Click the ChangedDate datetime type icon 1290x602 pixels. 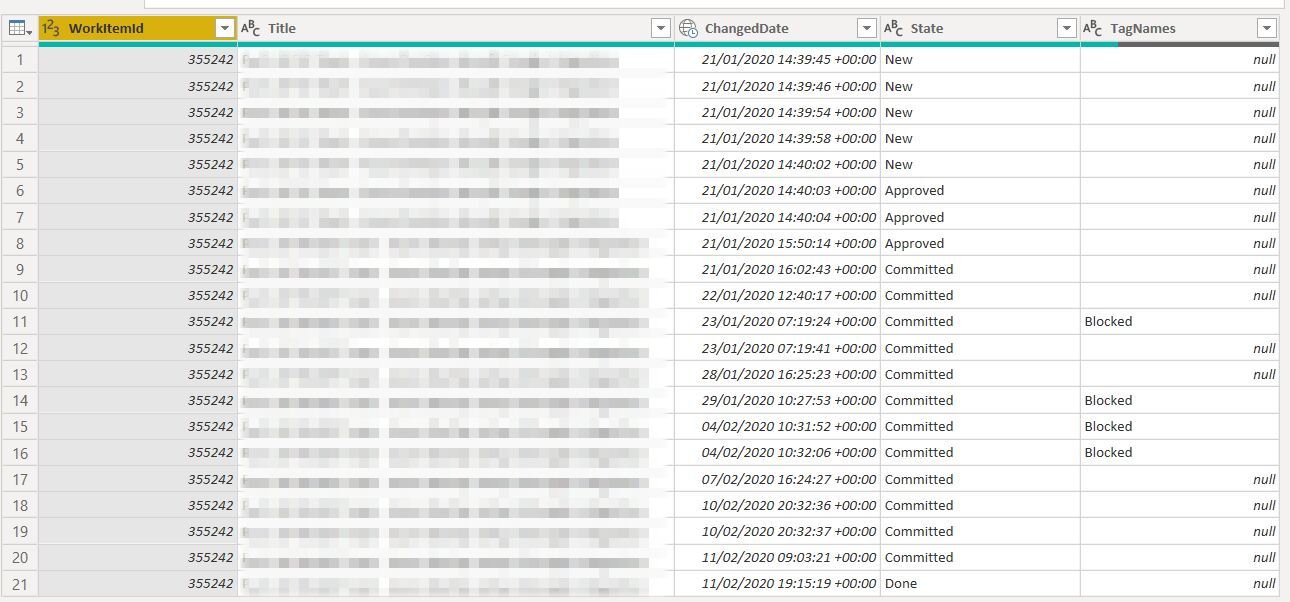pyautogui.click(x=688, y=28)
